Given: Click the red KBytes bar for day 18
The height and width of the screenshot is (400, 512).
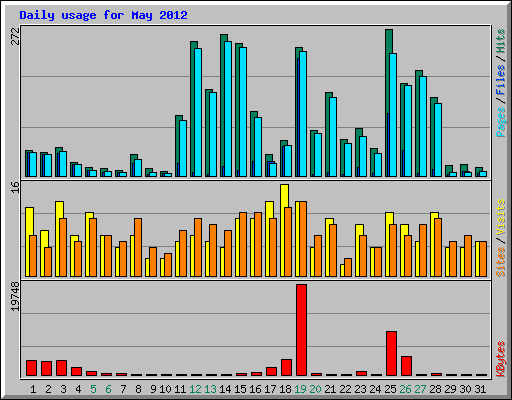Looking at the screenshot, I should 286,368.
